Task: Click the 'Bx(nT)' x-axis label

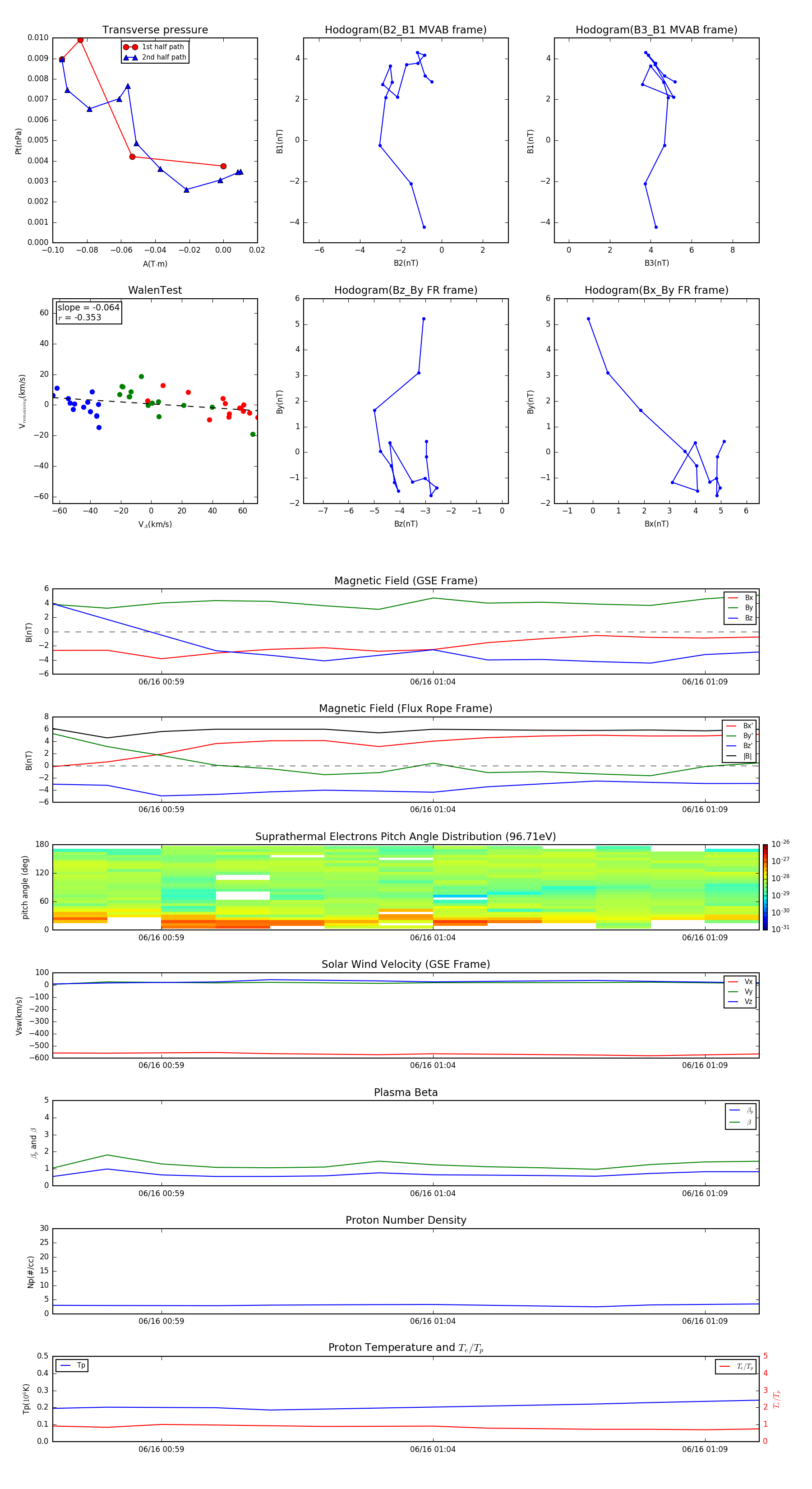Action: 656,524
